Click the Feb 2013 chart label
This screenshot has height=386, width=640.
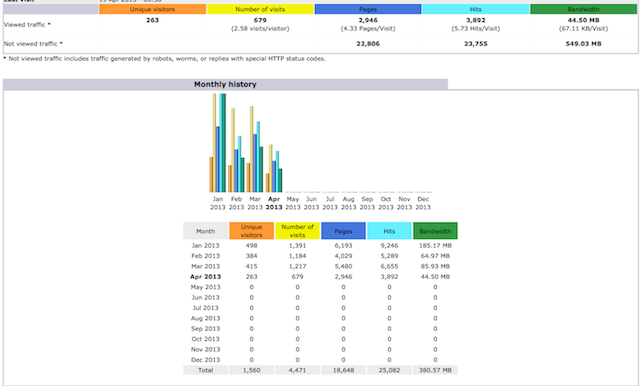pos(236,203)
